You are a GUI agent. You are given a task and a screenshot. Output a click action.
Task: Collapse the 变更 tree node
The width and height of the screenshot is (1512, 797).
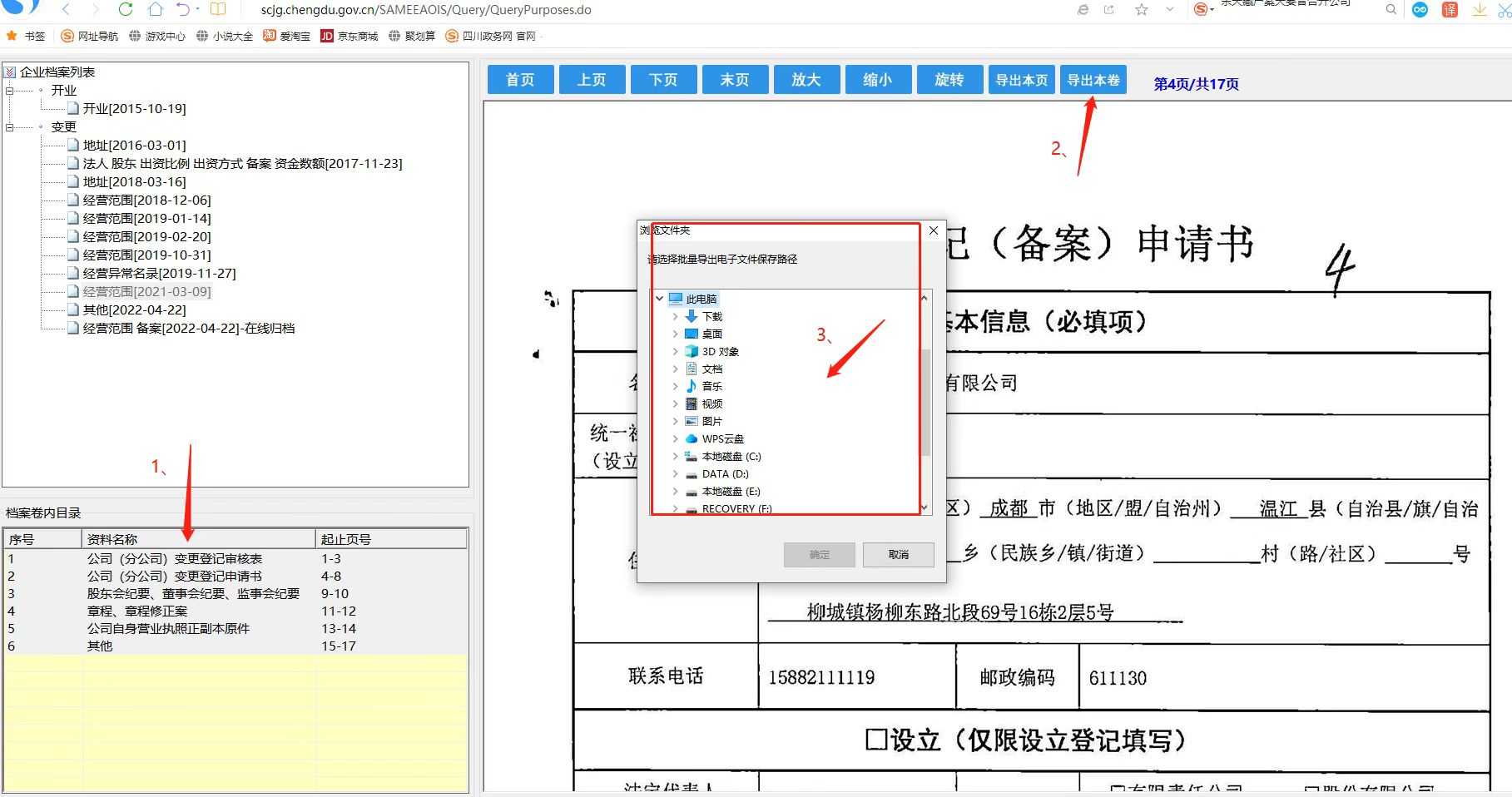[x=10, y=127]
